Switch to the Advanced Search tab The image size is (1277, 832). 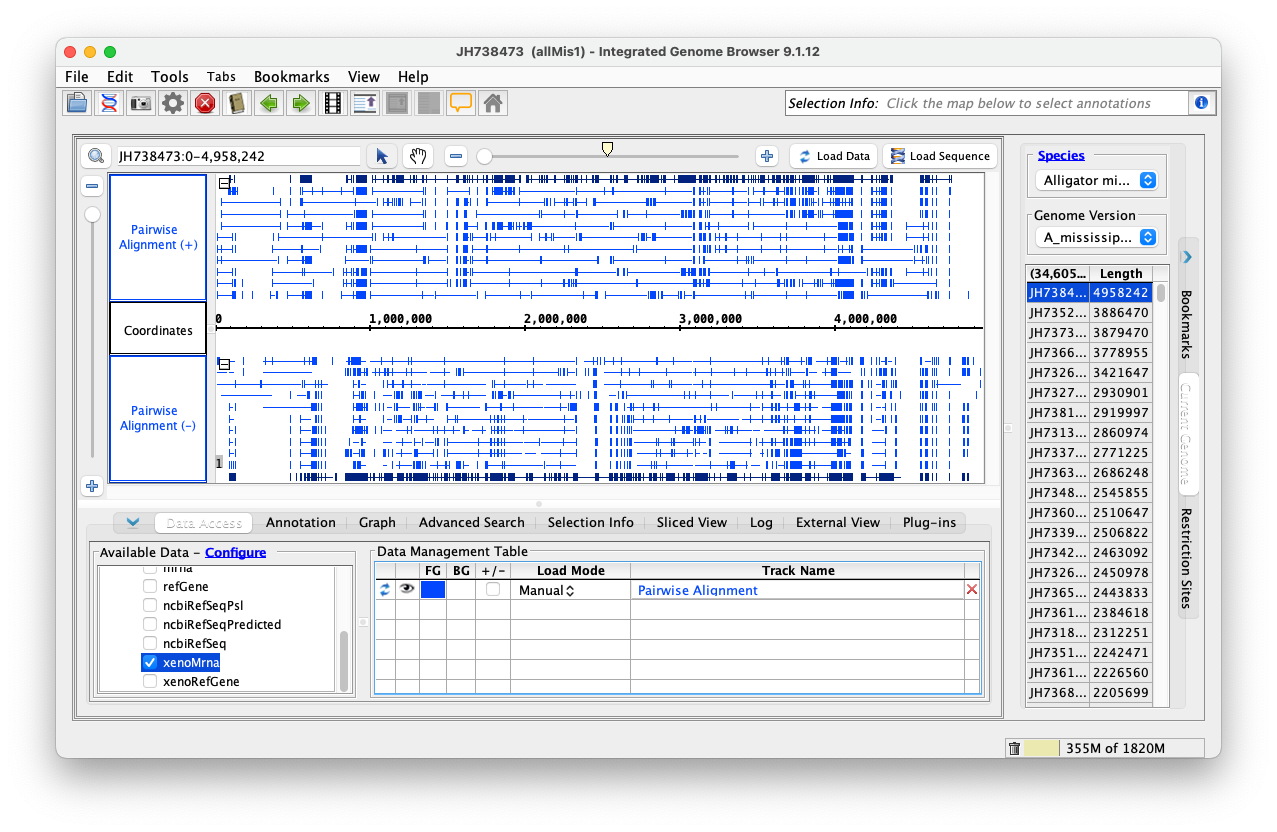(x=471, y=522)
